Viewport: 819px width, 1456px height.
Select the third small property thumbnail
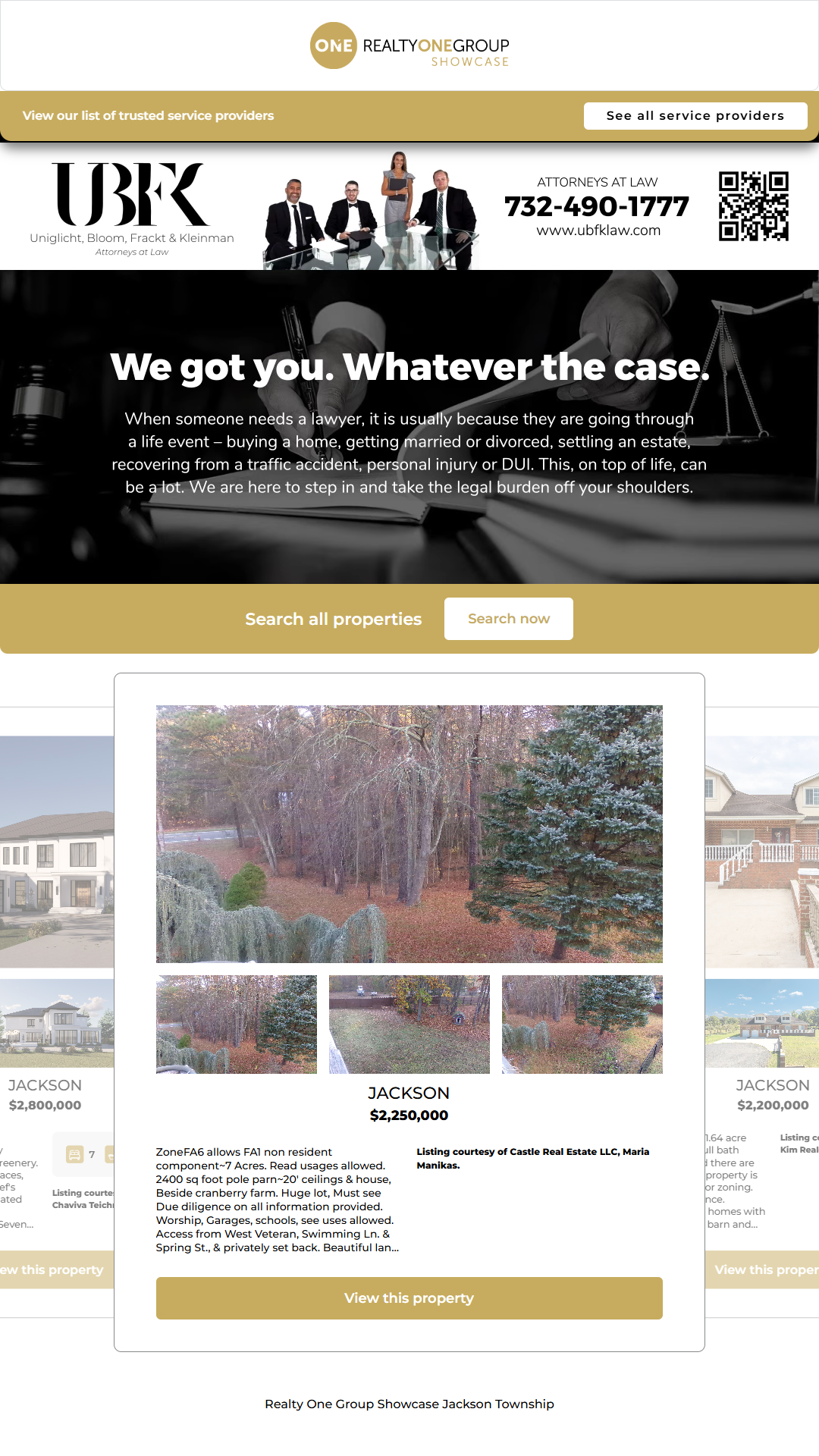582,1025
